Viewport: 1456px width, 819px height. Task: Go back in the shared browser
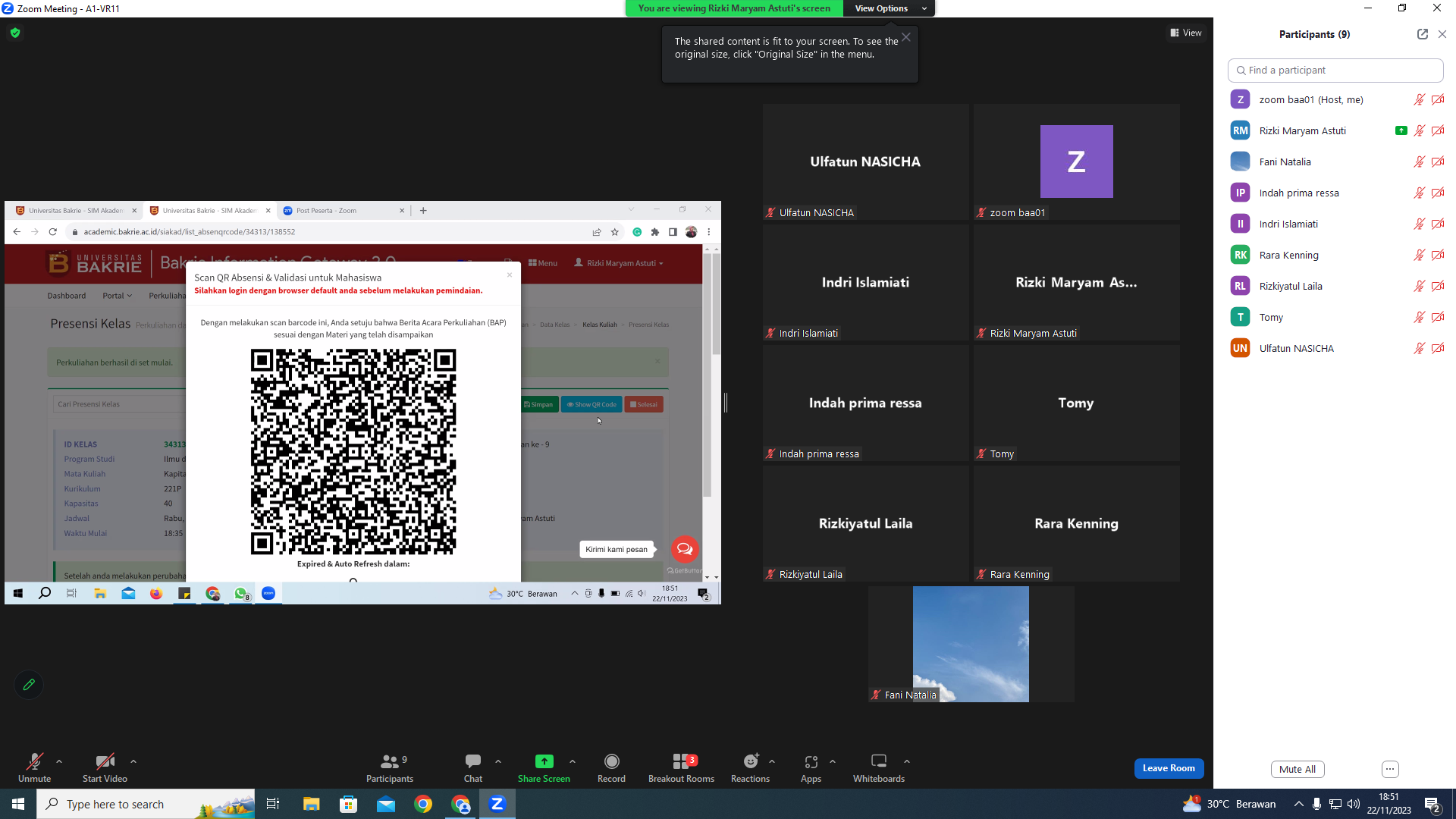pos(17,232)
